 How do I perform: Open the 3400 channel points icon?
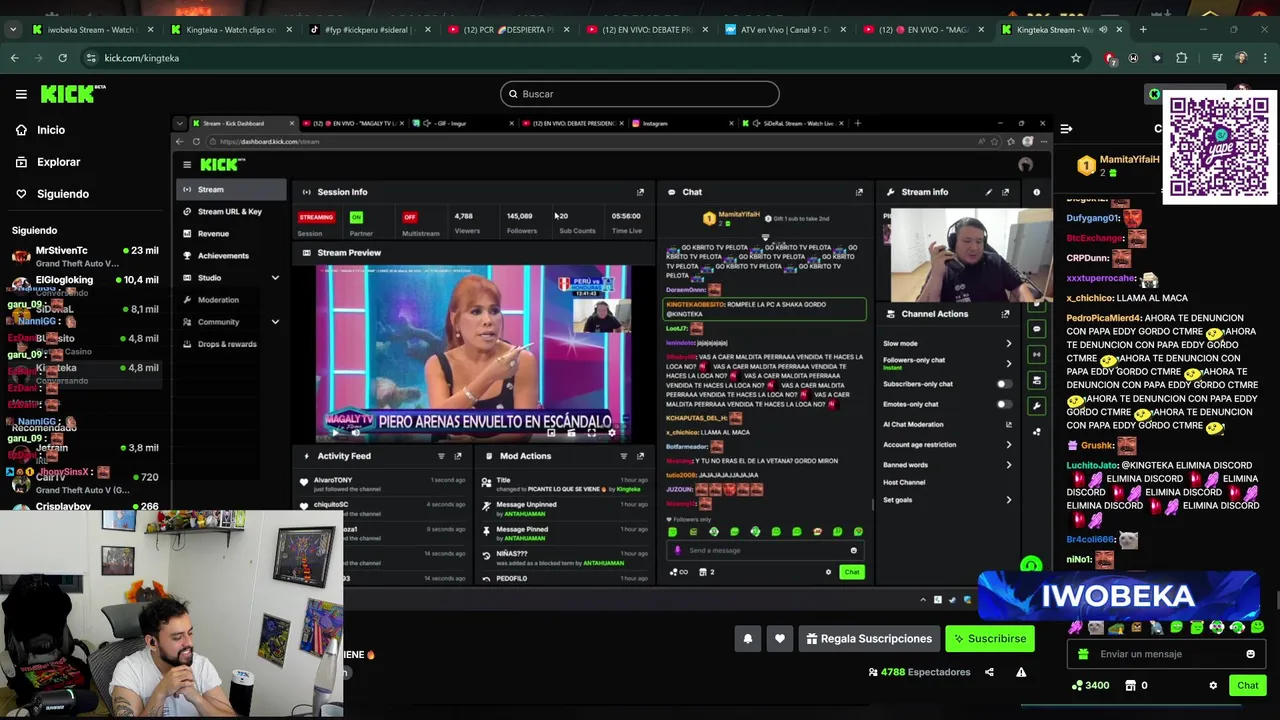pyautogui.click(x=1077, y=686)
